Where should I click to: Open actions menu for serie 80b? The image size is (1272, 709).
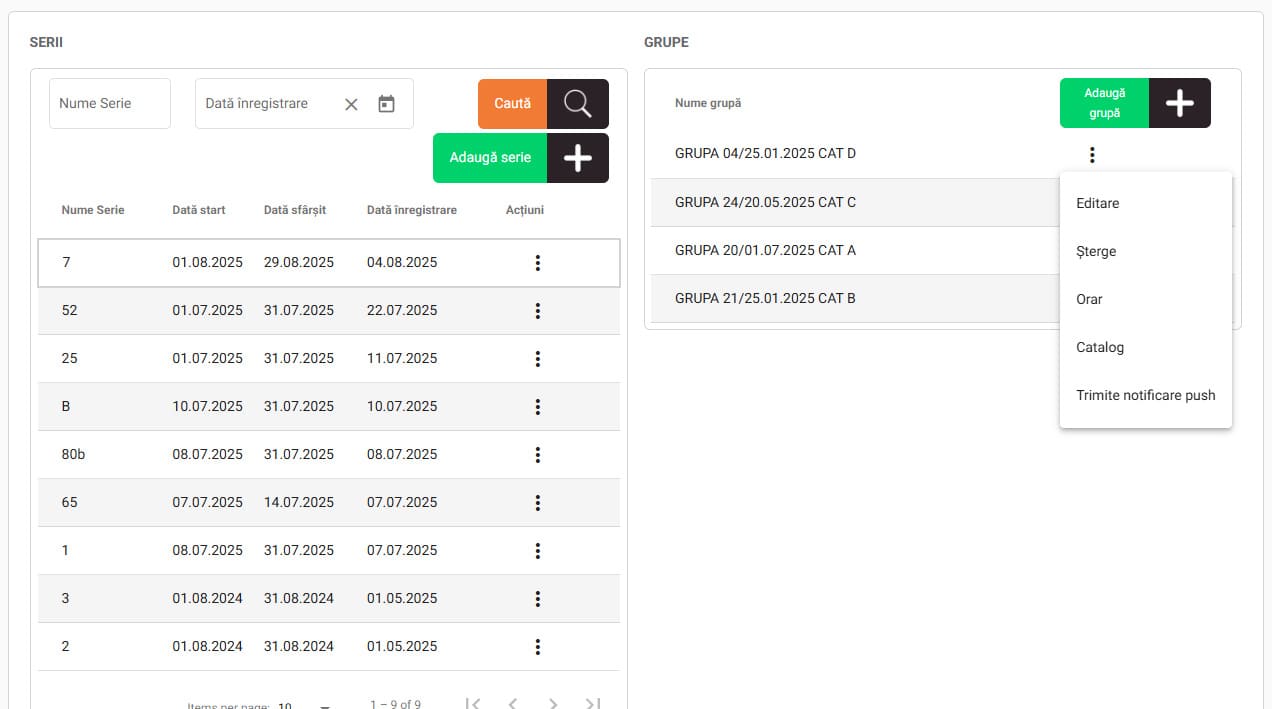[538, 455]
